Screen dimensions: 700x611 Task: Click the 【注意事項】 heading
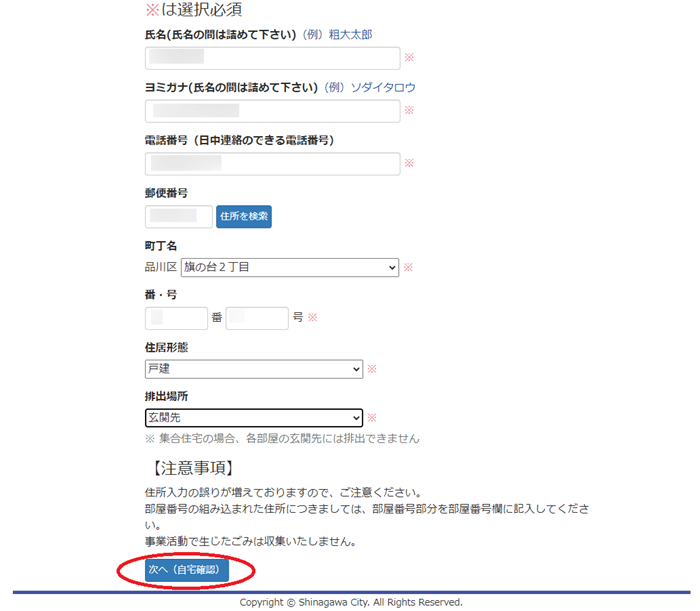(192, 468)
